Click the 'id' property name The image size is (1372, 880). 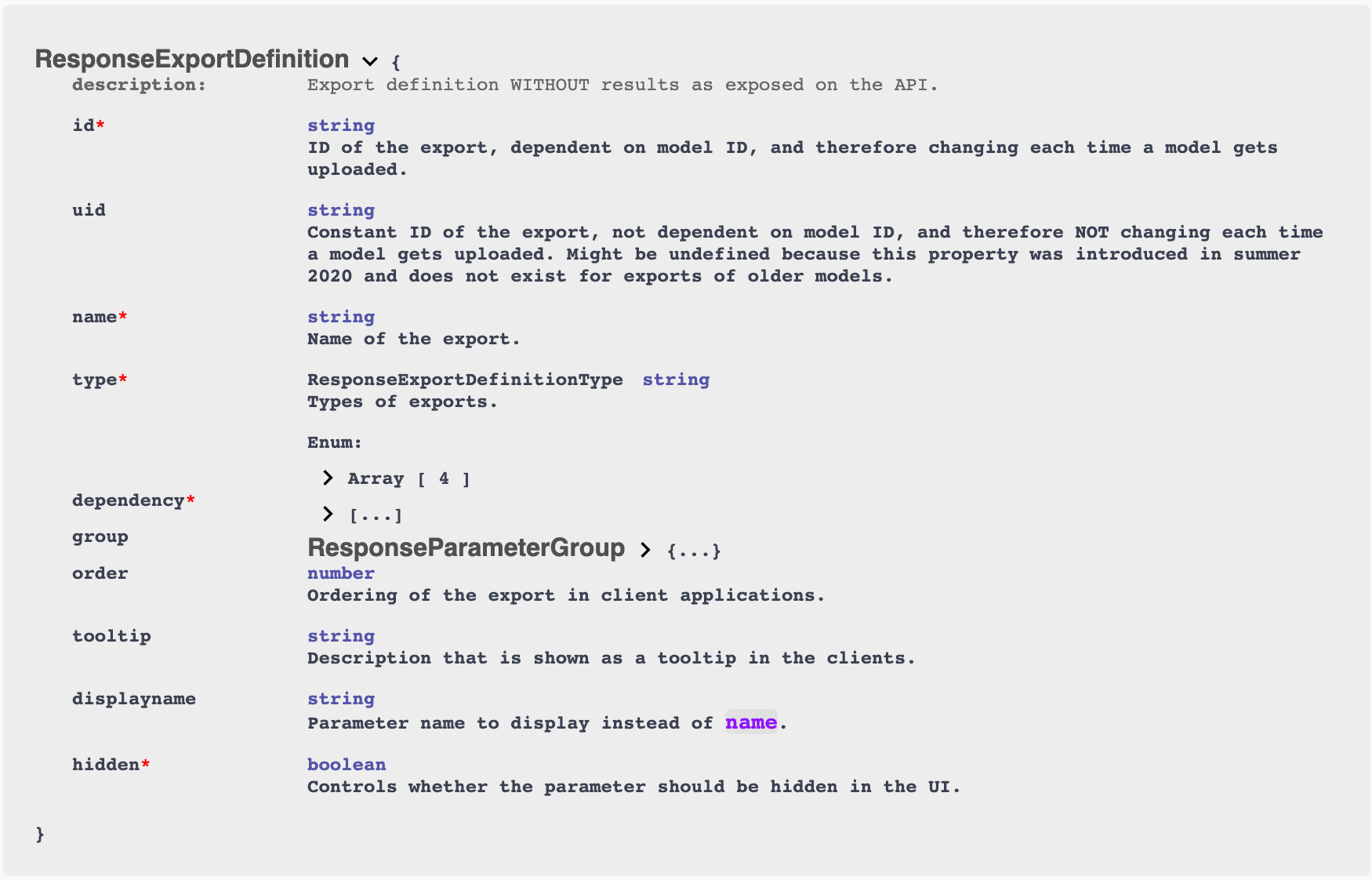pos(83,125)
